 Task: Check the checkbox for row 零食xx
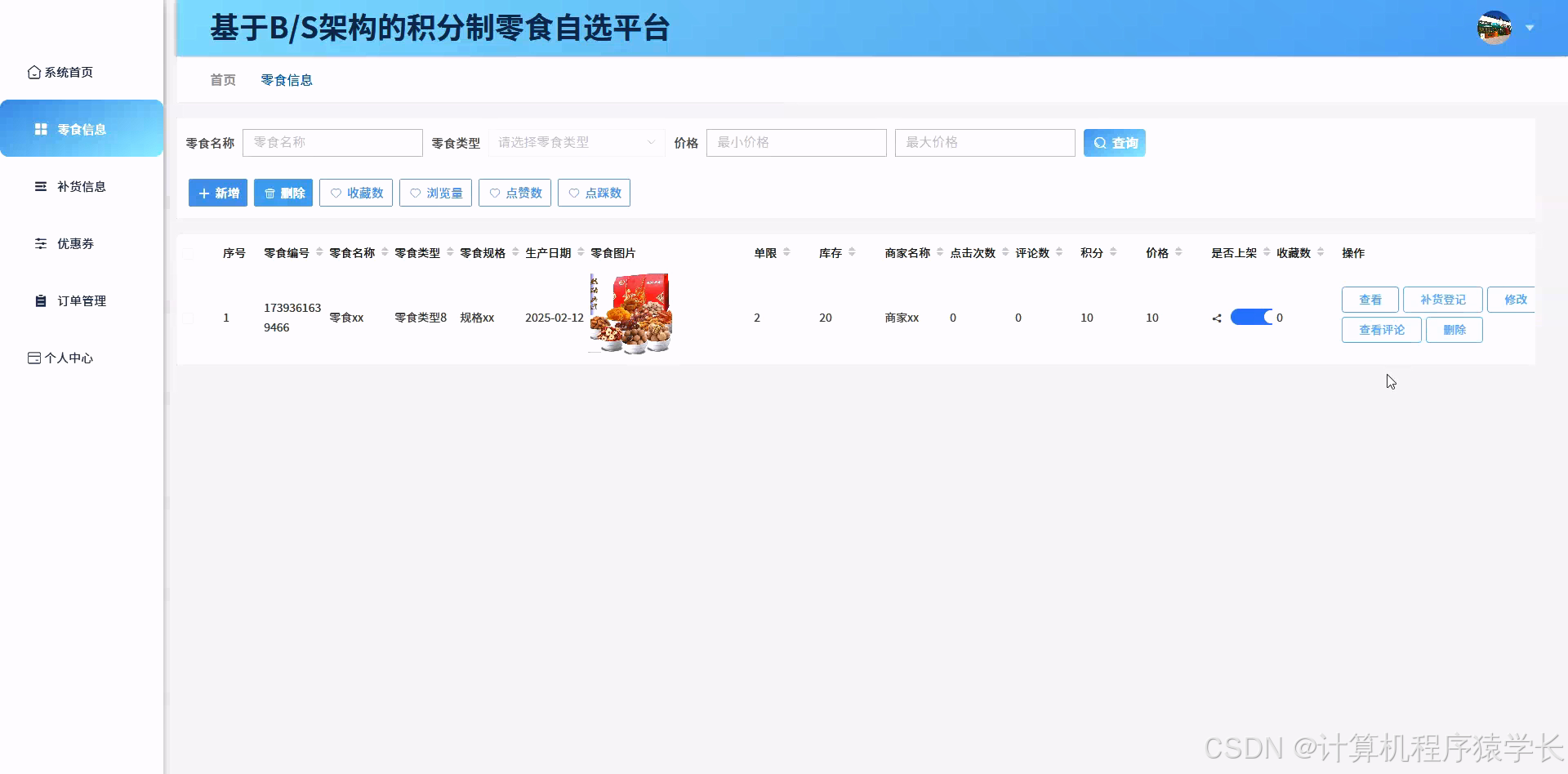188,318
